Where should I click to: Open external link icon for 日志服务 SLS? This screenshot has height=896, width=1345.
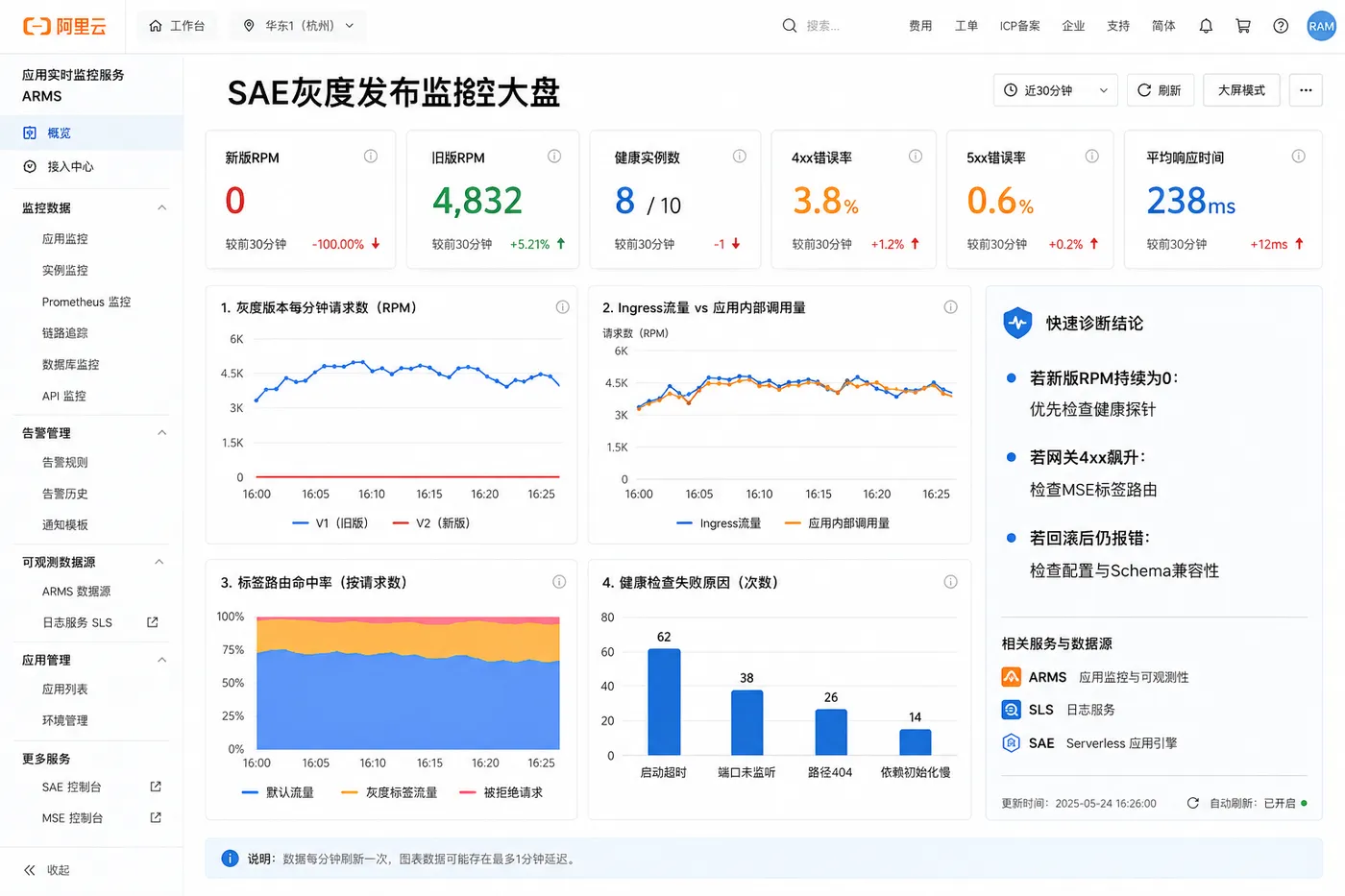point(153,622)
